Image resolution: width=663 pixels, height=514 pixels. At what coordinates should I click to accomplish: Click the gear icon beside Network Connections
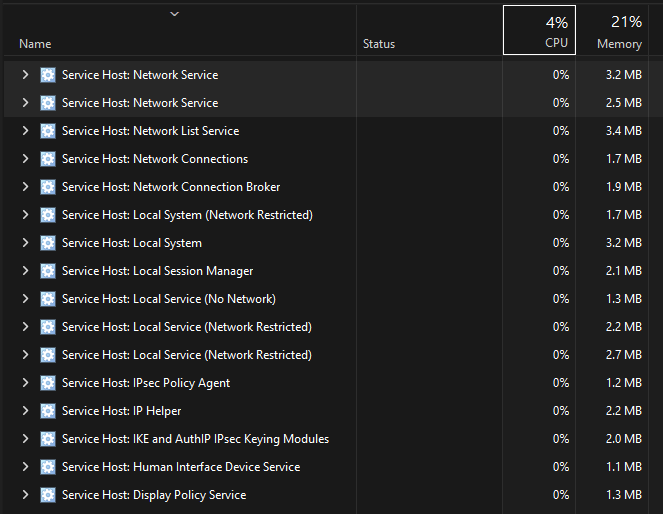point(48,159)
